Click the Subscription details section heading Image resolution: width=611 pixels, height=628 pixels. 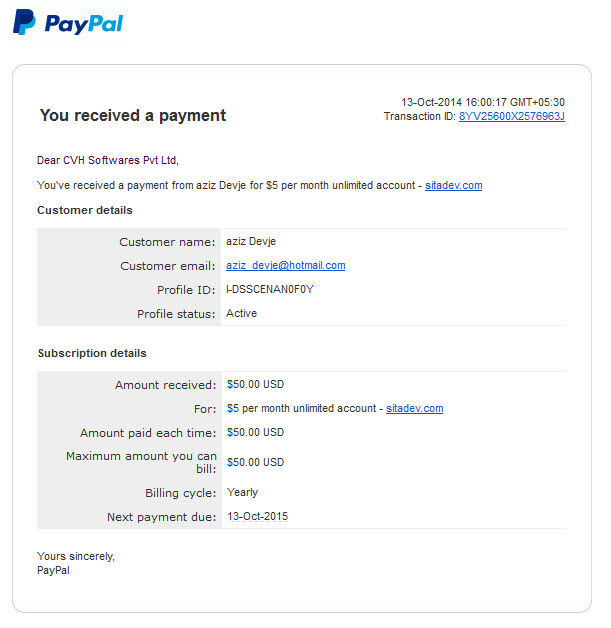pos(92,353)
